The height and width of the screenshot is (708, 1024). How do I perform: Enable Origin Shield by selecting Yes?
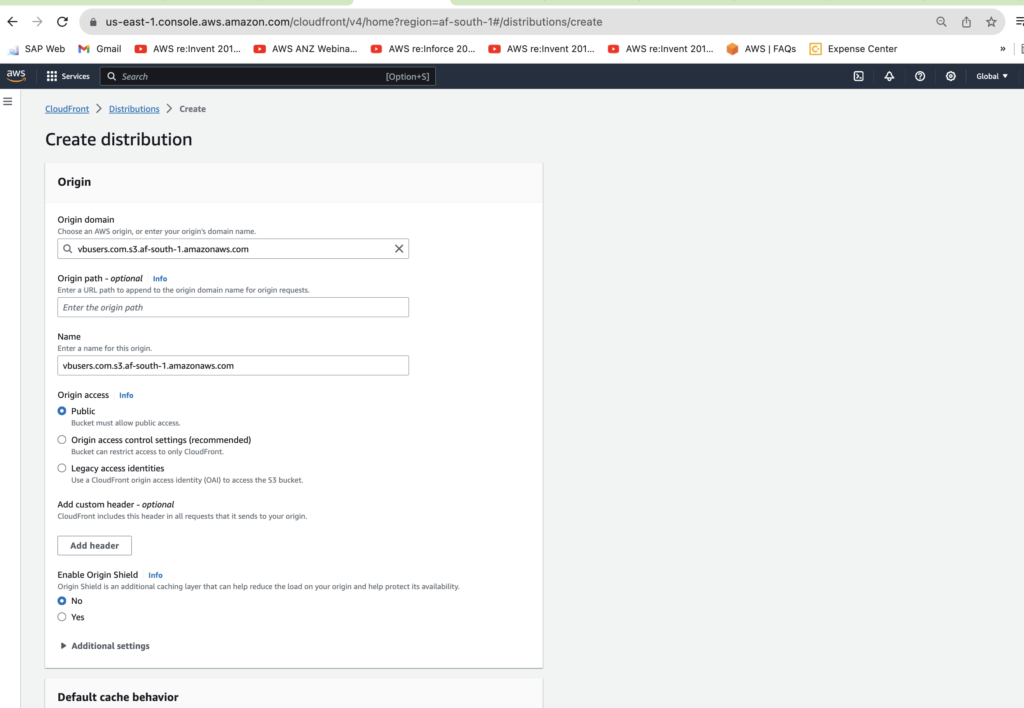coord(62,617)
